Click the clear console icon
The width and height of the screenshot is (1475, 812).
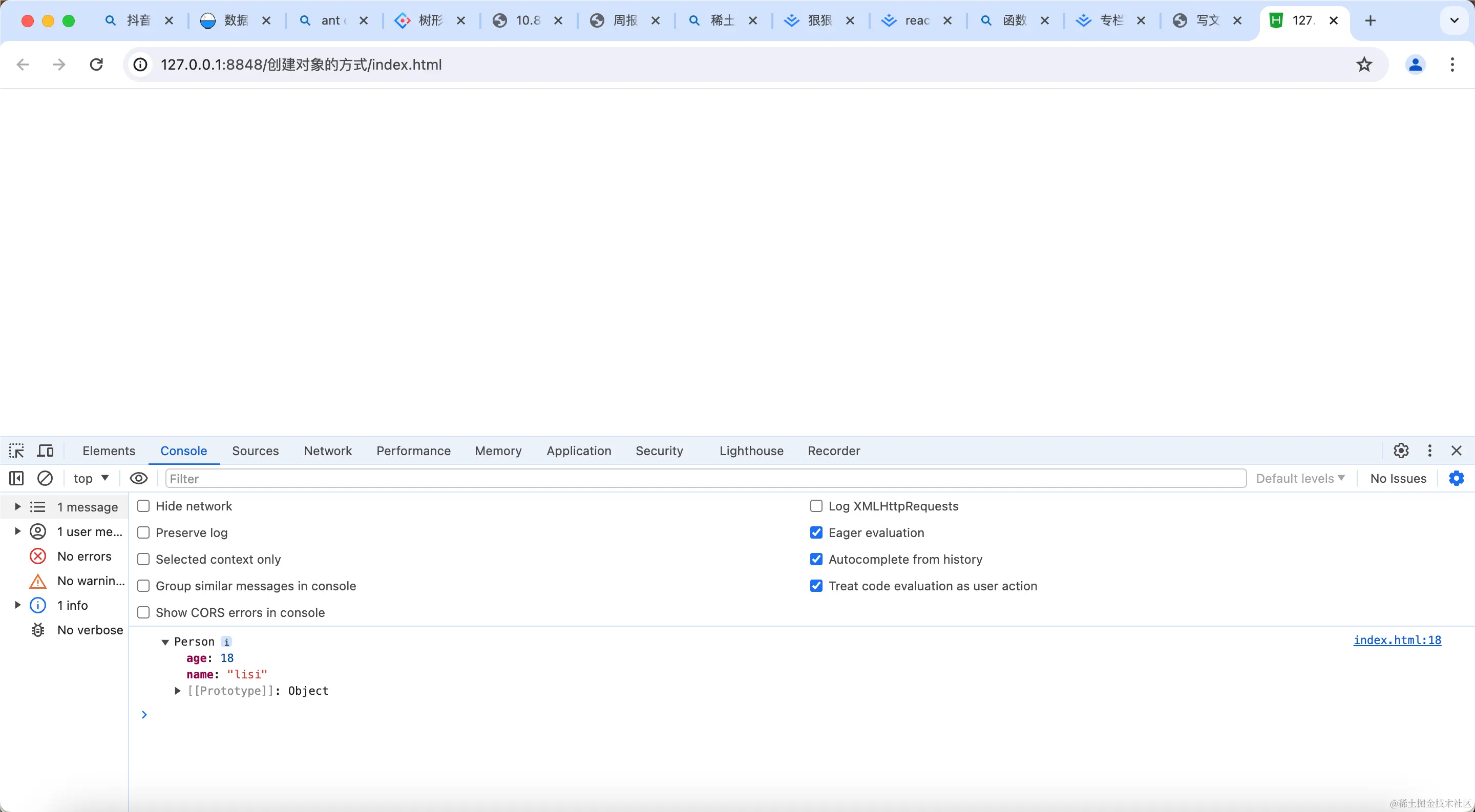[45, 478]
